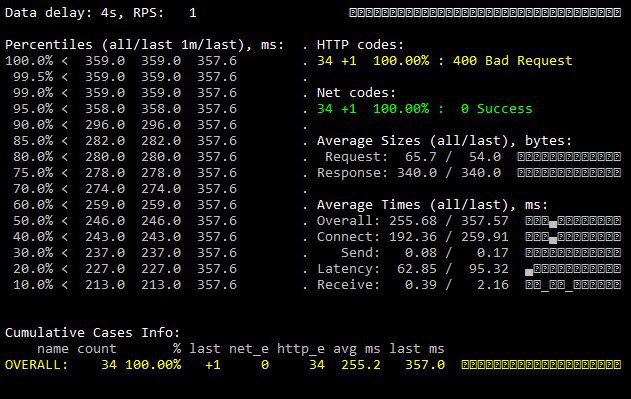This screenshot has height=399, width=631.
Task: Click the sparkline bar next to the Overall time
Action: pos(573,221)
